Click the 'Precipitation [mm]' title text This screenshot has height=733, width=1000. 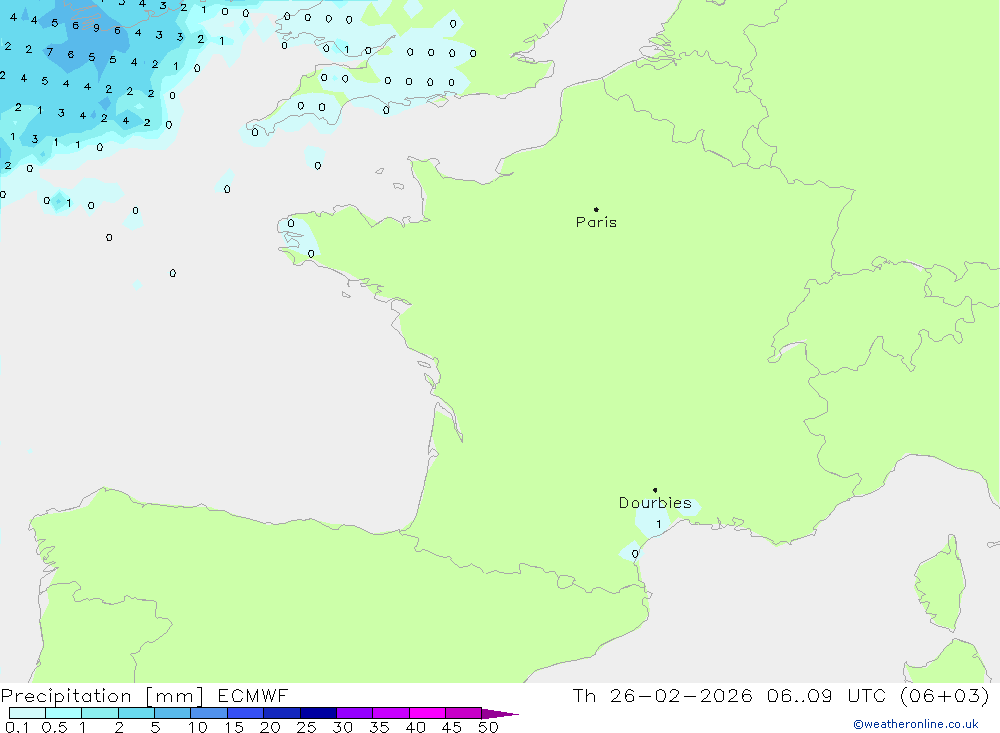(102, 696)
